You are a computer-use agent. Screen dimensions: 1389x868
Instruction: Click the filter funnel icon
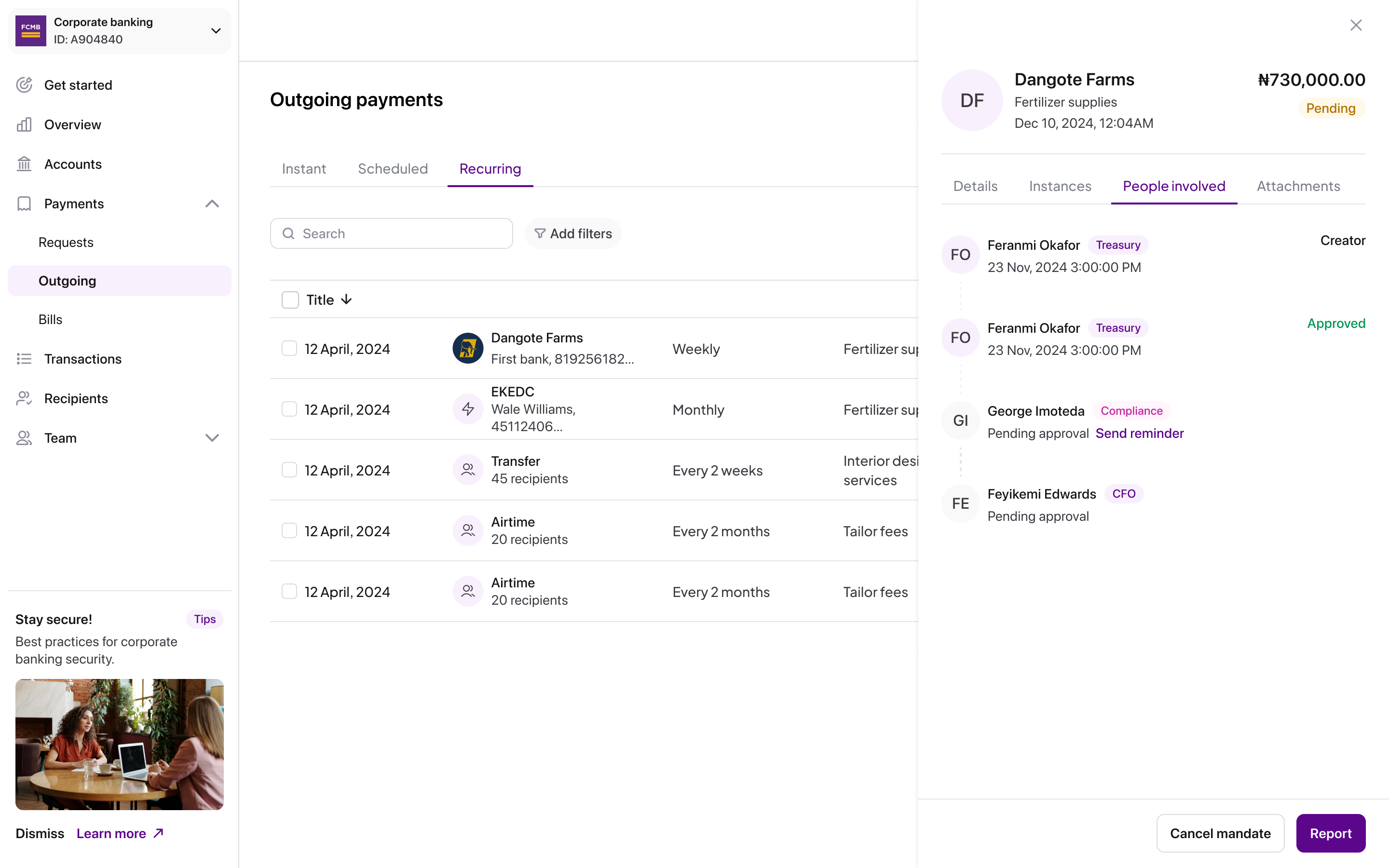pos(540,234)
